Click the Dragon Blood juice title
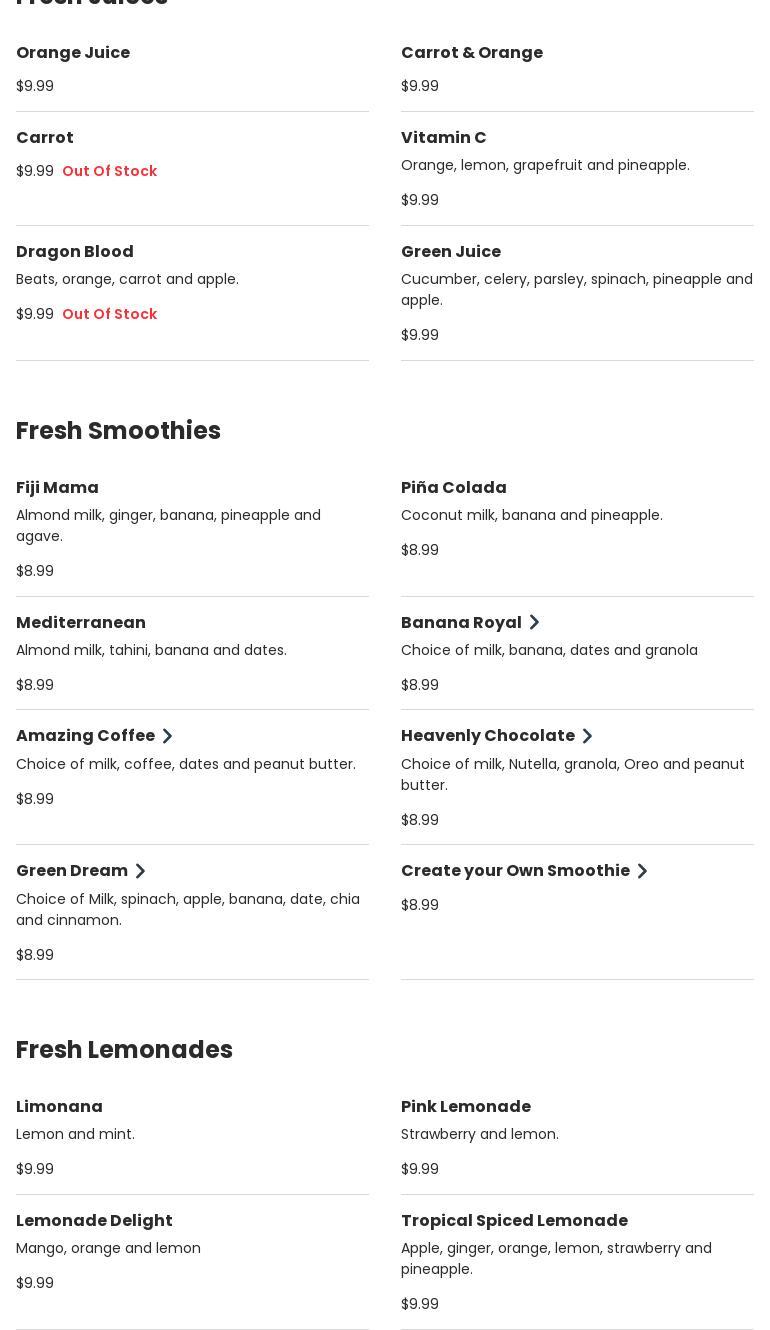 tap(75, 251)
